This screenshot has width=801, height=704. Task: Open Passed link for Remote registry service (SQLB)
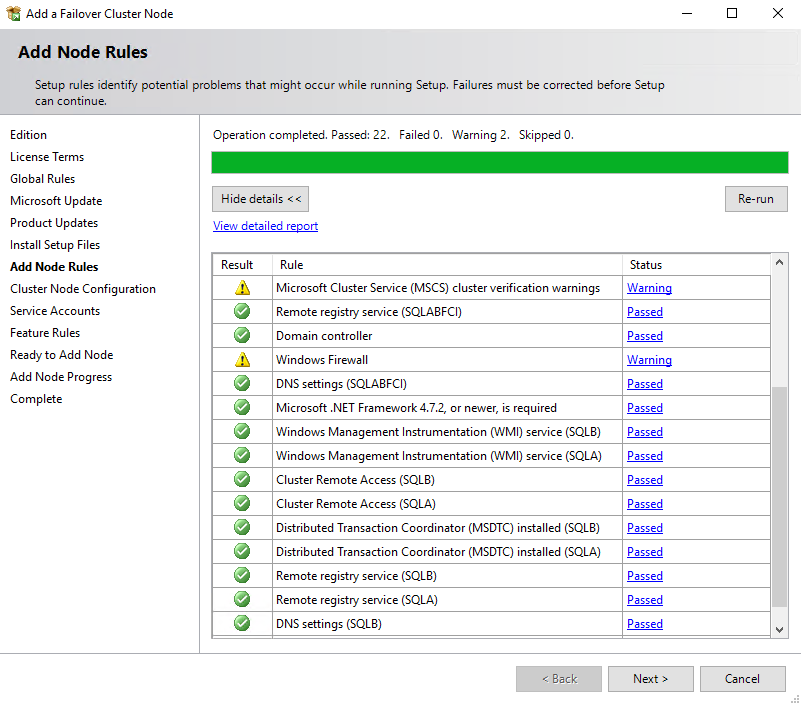pos(645,576)
